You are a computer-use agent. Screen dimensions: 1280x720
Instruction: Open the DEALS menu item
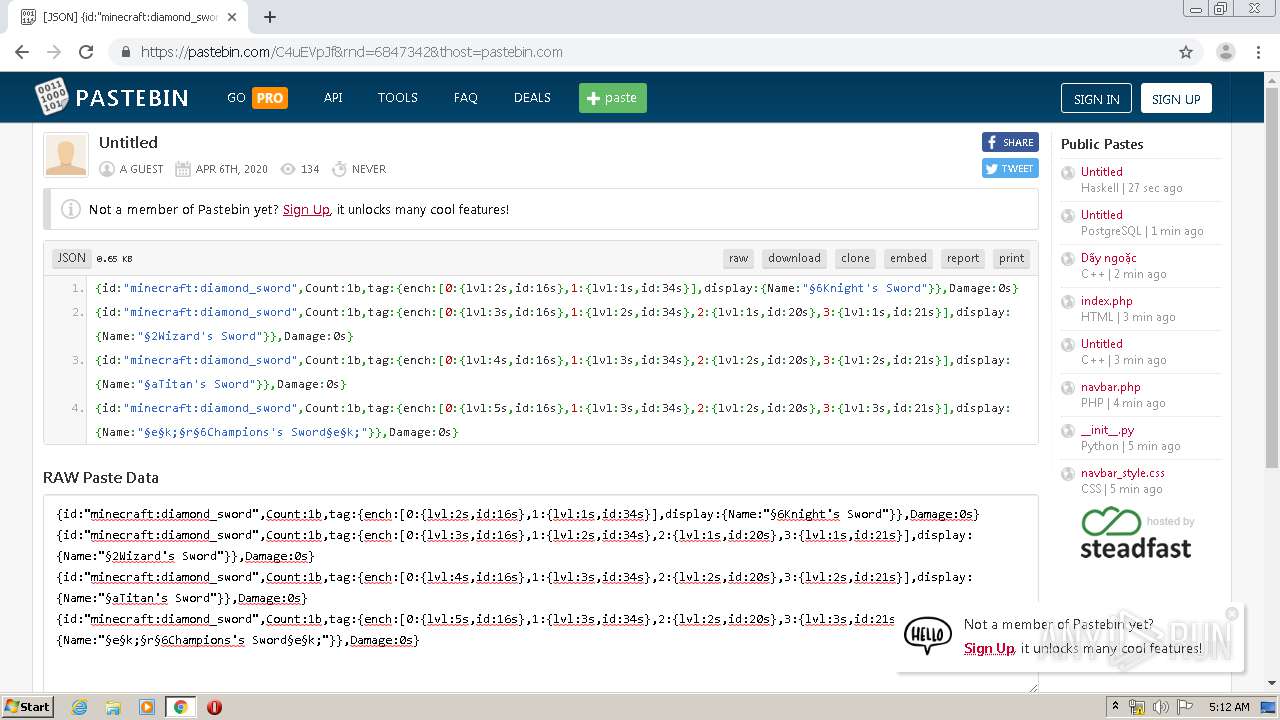tap(532, 98)
